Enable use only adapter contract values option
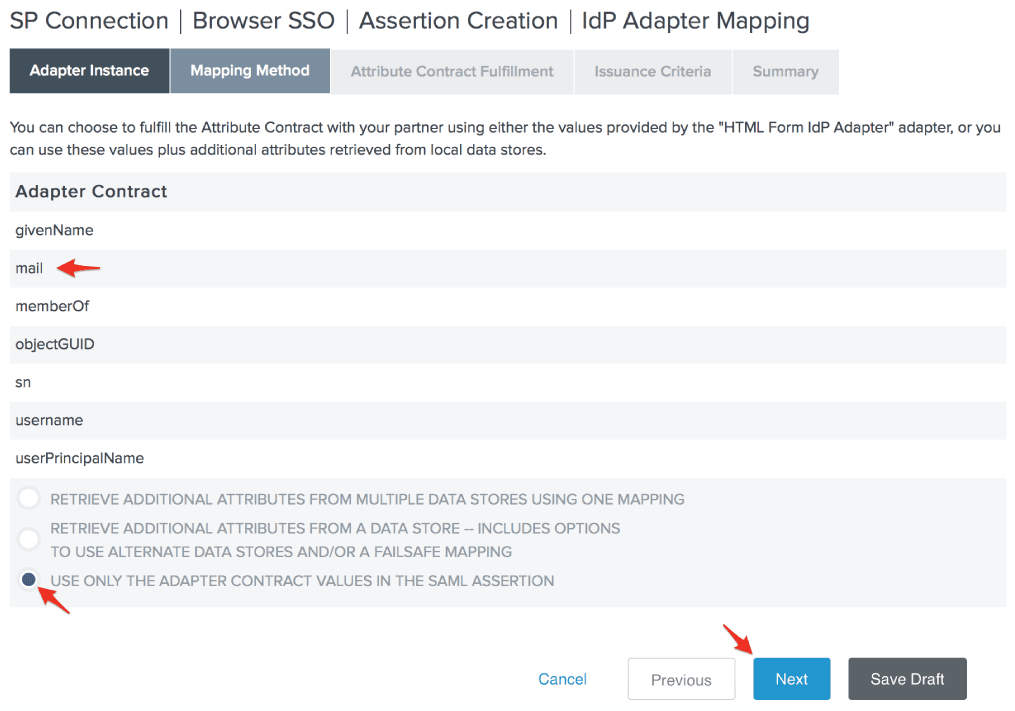The width and height of the screenshot is (1015, 711). tap(28, 580)
